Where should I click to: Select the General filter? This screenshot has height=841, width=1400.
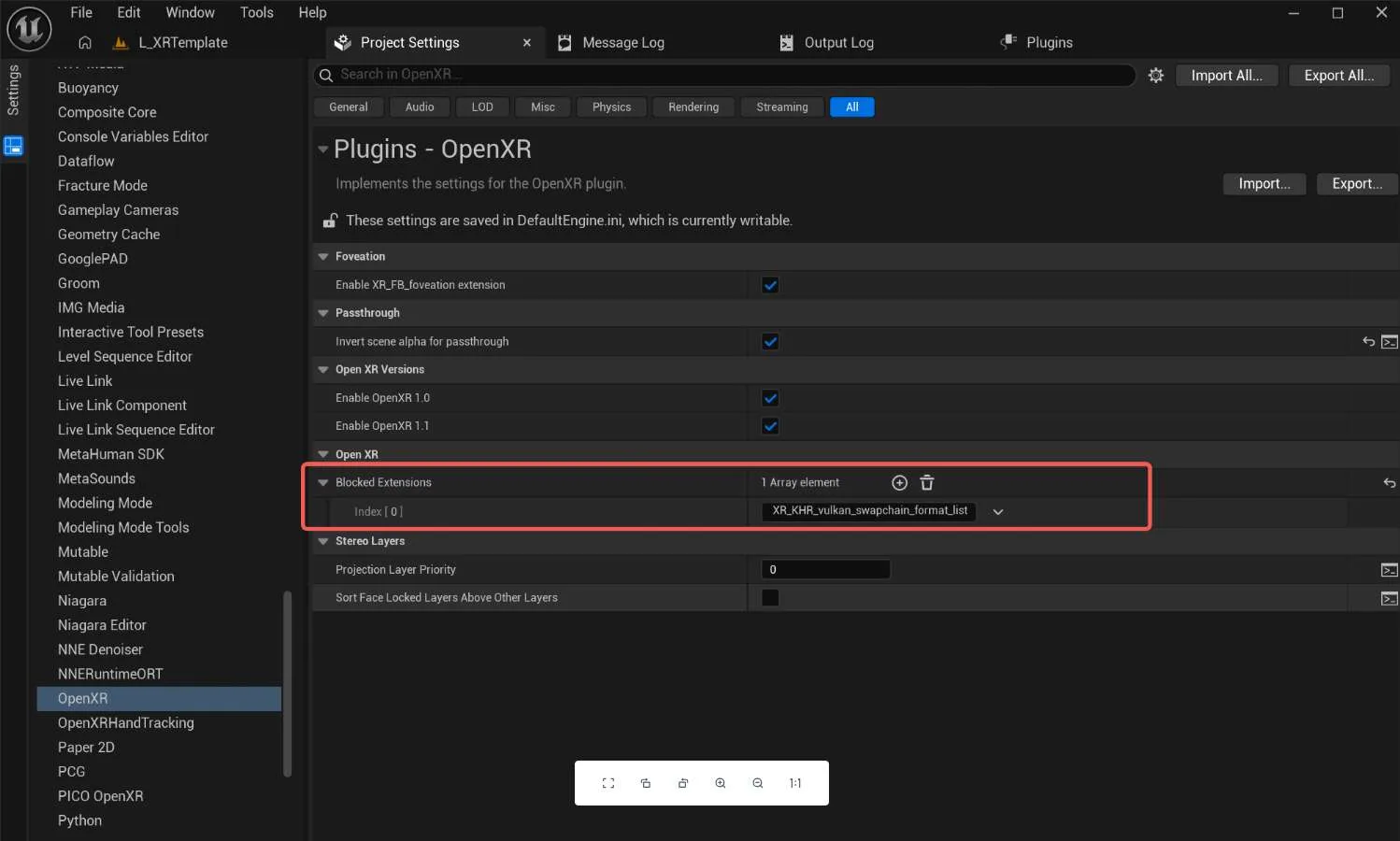349,107
